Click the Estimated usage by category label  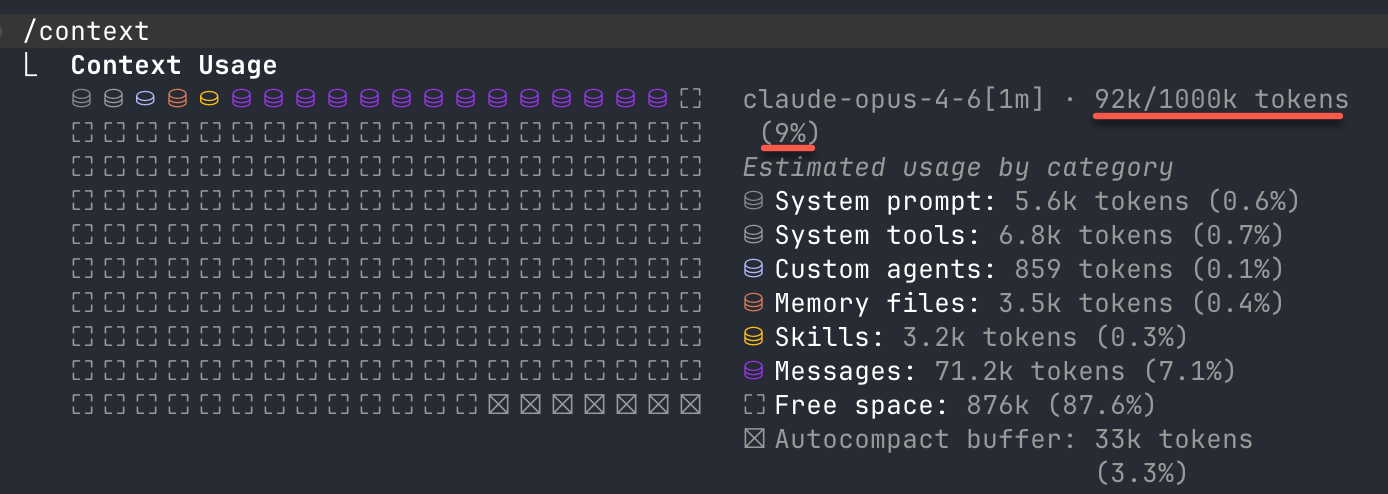click(x=958, y=167)
